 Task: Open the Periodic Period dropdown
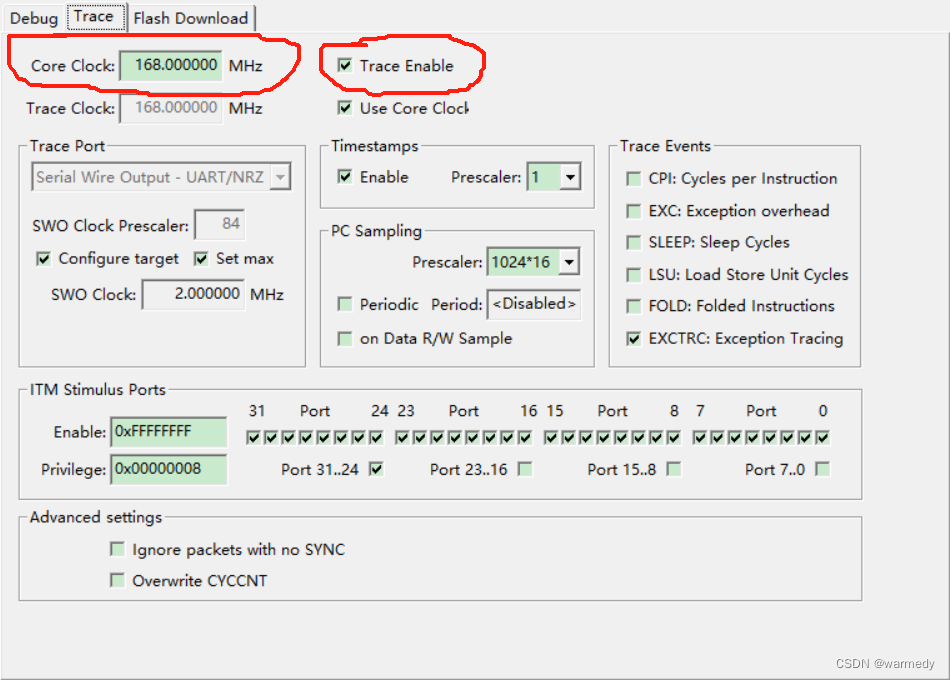[x=534, y=304]
